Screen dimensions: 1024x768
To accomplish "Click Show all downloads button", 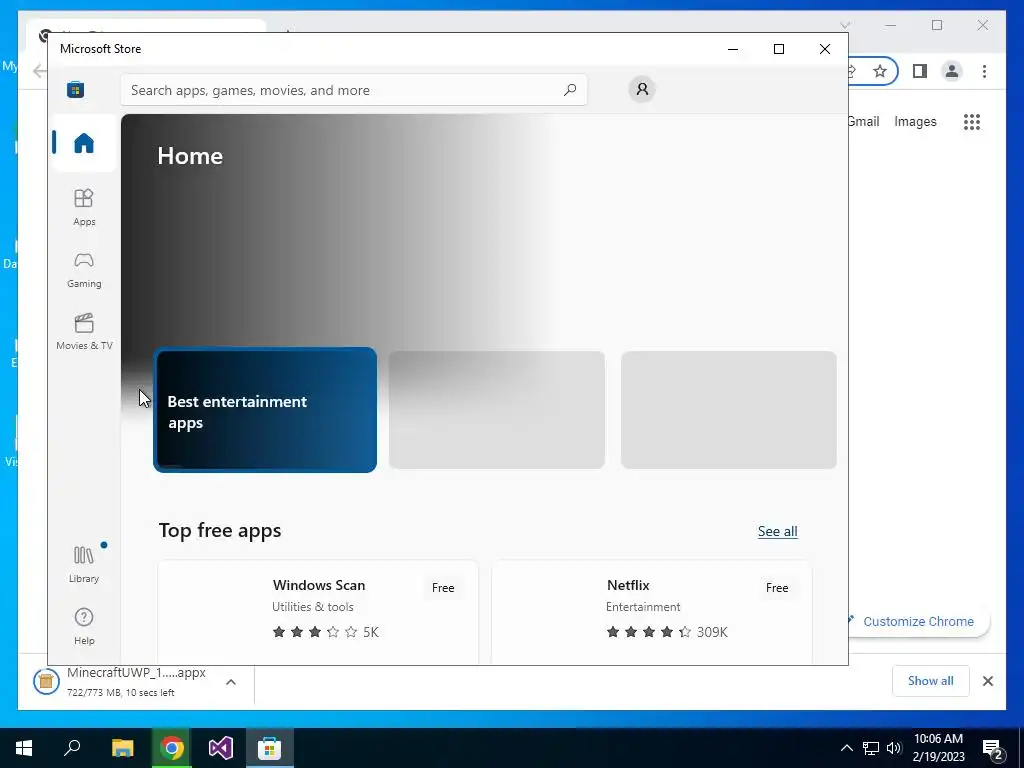I will [930, 680].
